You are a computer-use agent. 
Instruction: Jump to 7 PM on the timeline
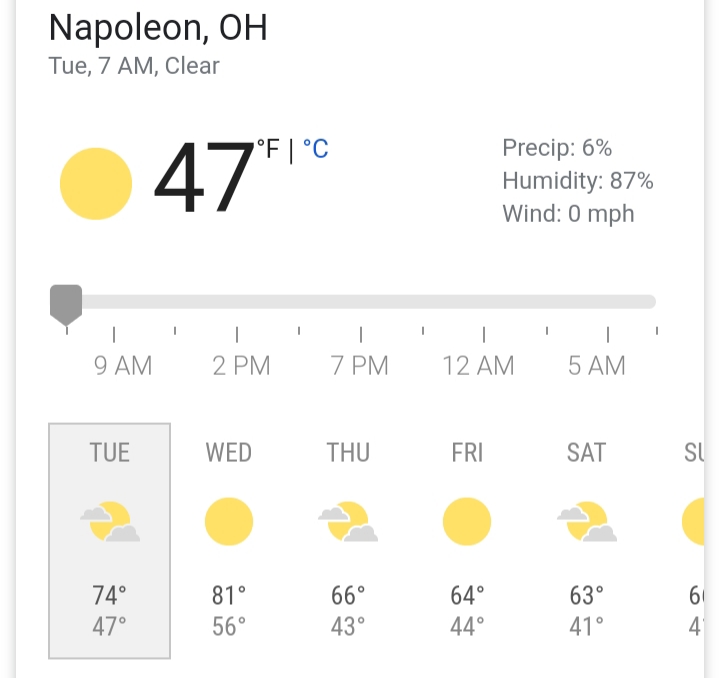coord(360,365)
